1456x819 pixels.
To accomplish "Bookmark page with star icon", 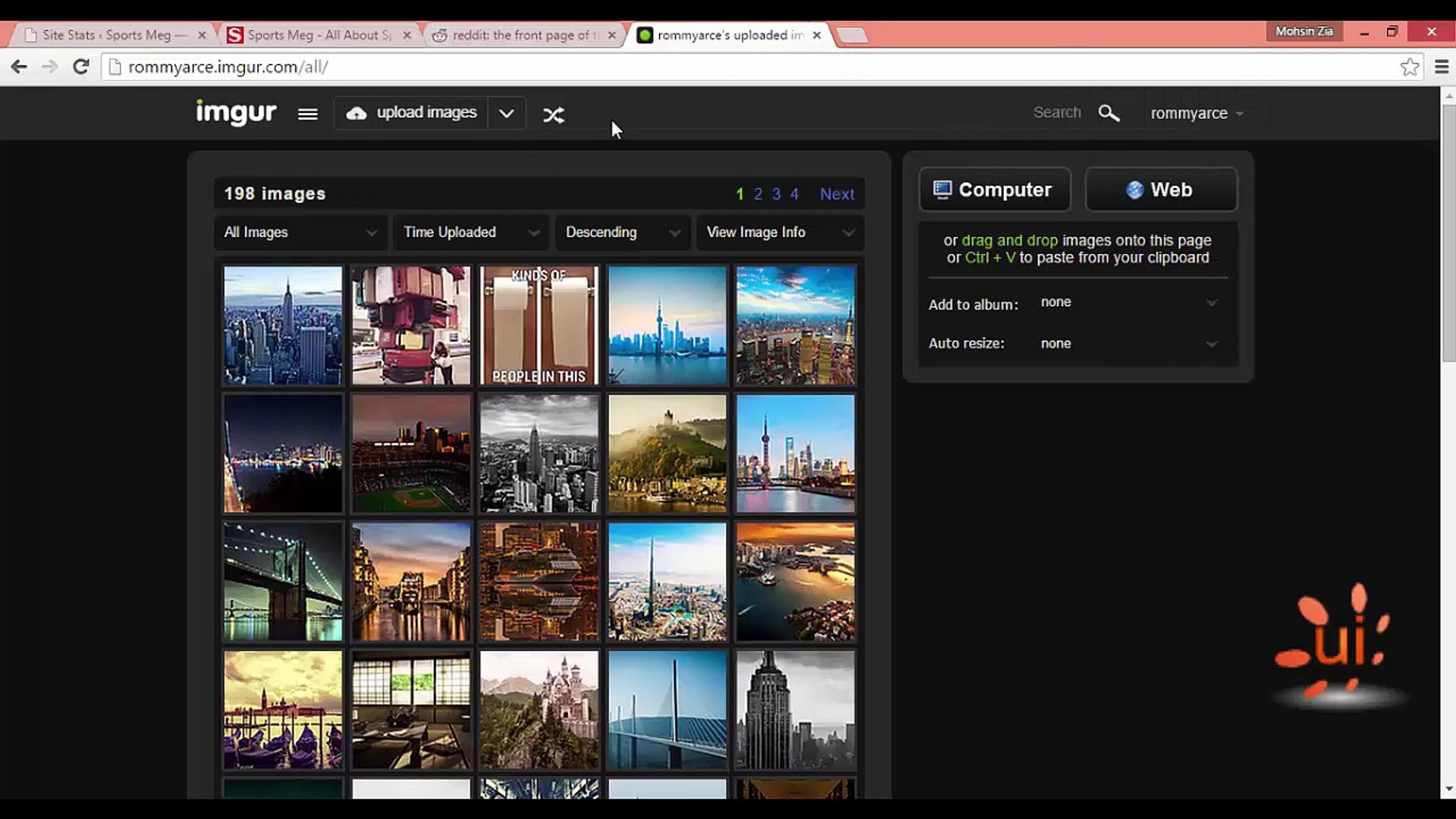I will click(1410, 67).
